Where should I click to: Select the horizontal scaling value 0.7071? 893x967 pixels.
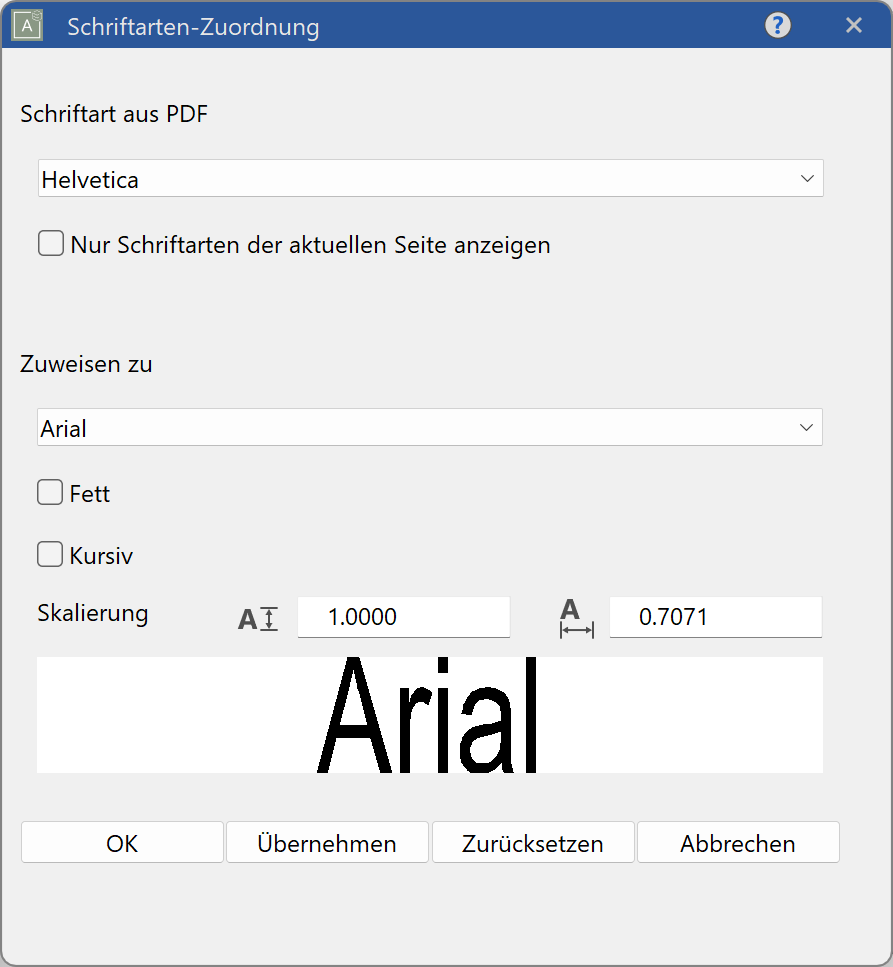[715, 618]
